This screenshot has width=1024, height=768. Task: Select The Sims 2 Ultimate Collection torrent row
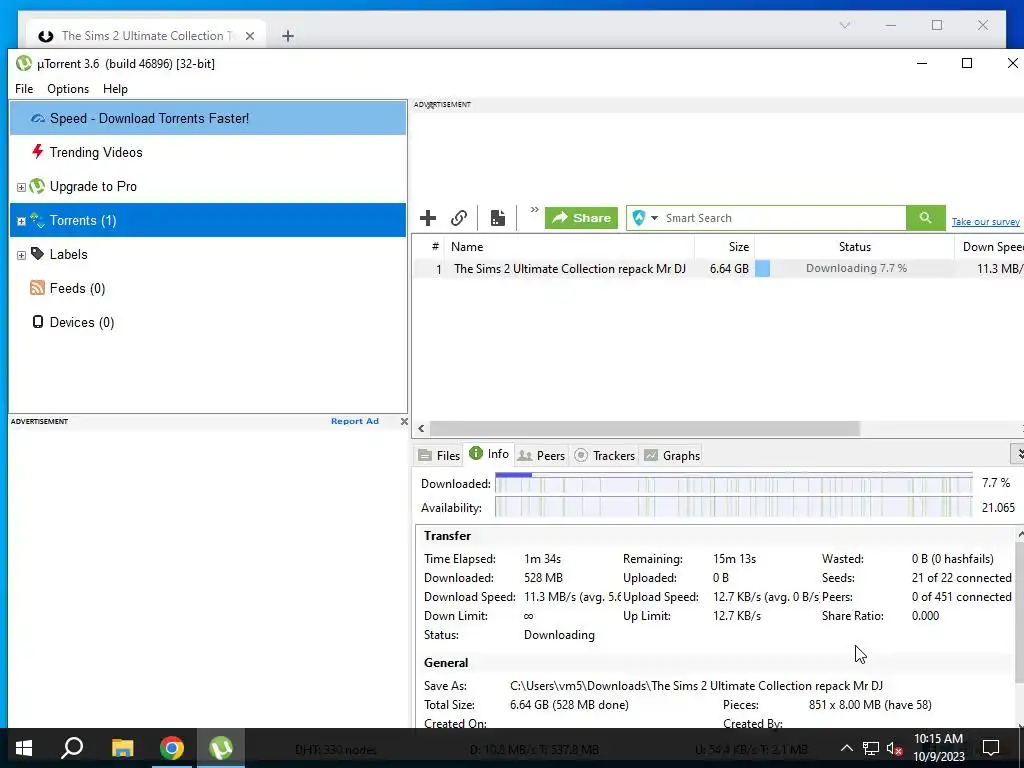point(718,268)
